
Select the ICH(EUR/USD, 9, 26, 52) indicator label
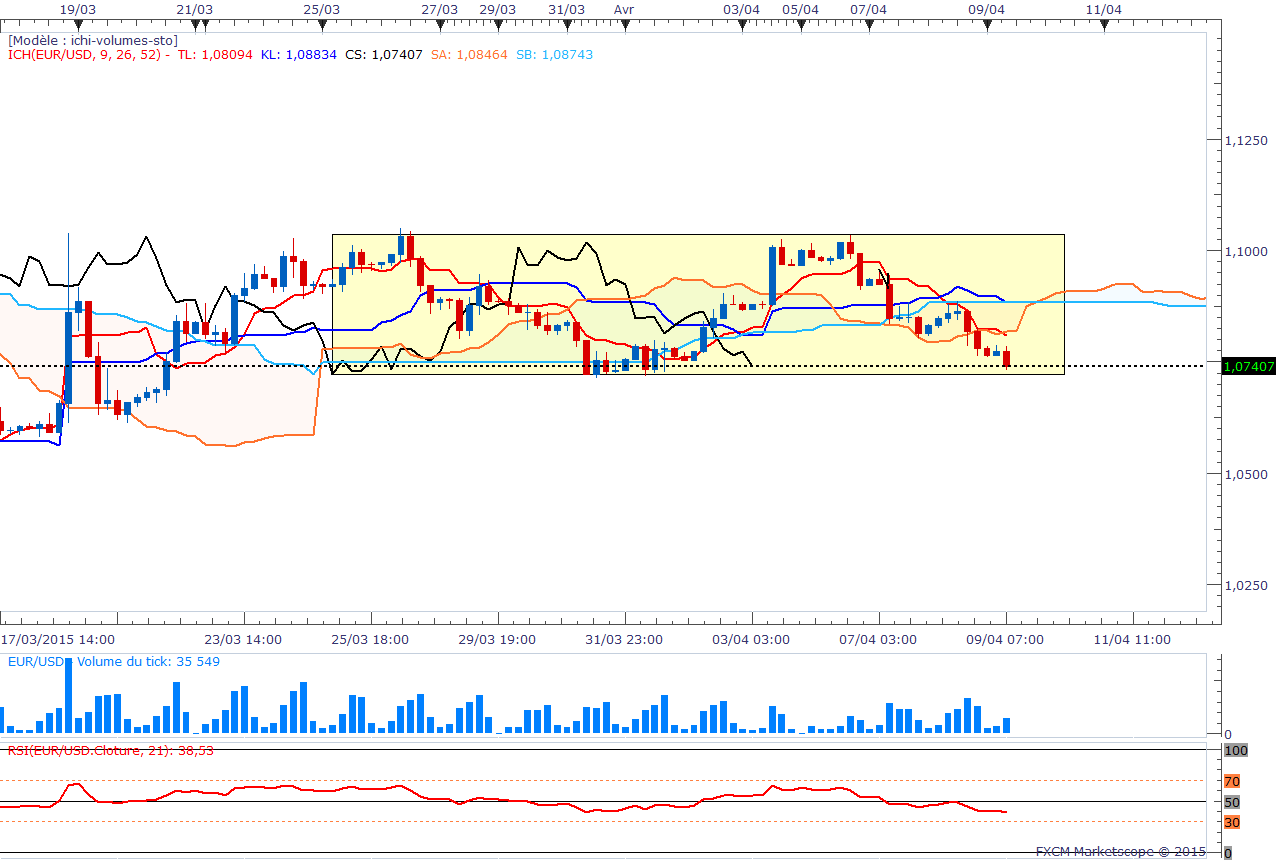(x=85, y=55)
